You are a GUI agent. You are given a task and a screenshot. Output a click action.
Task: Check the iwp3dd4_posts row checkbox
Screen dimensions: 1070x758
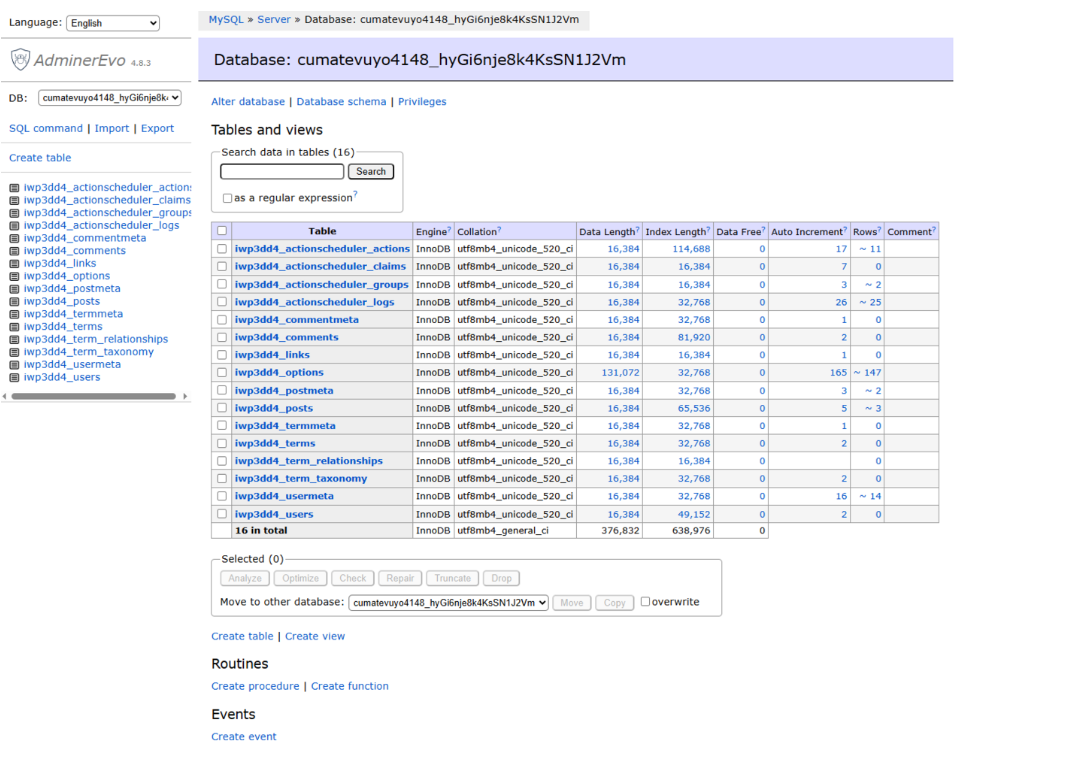(222, 408)
